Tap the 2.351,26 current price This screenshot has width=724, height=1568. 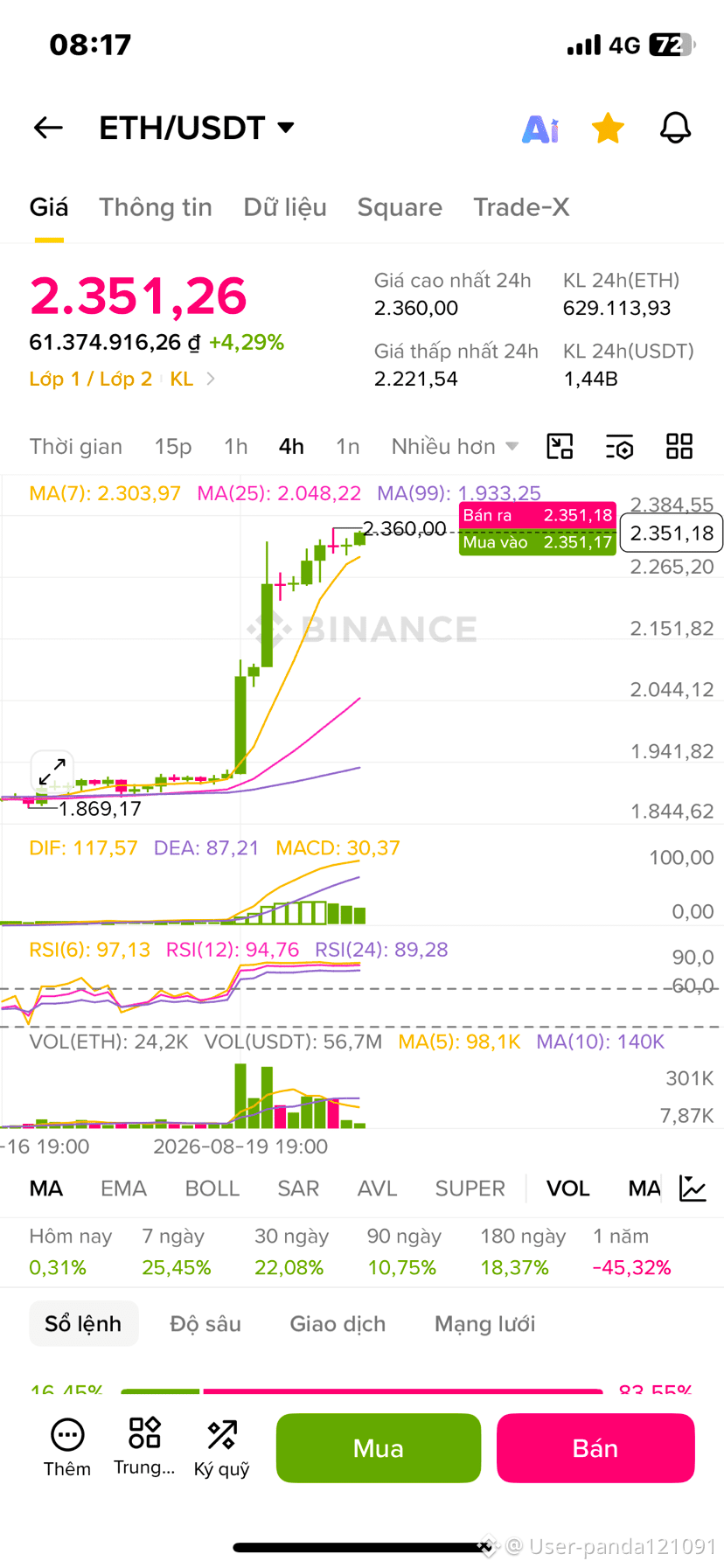138,296
